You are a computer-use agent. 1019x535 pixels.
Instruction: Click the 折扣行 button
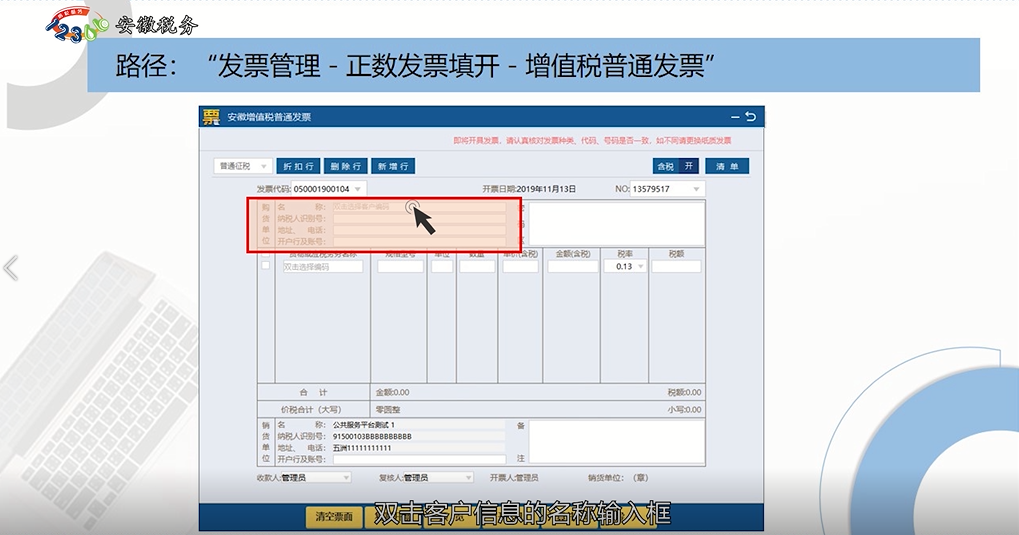click(x=298, y=166)
